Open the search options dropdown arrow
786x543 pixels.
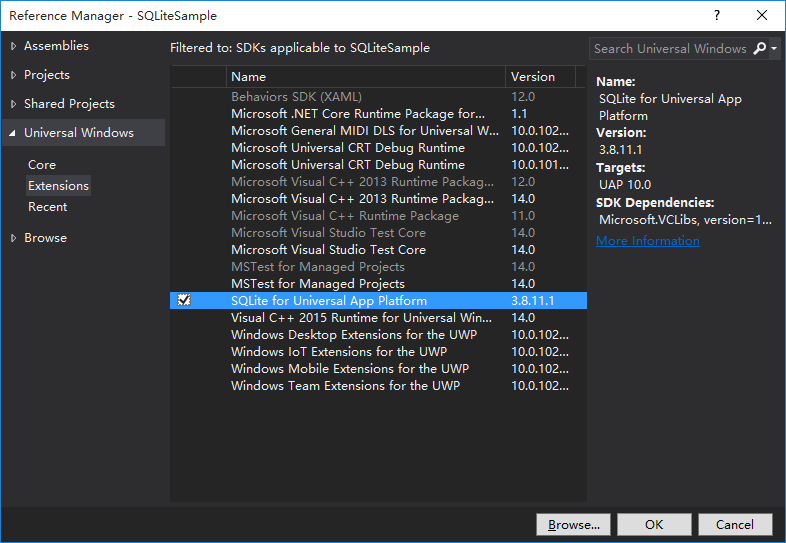pos(774,49)
